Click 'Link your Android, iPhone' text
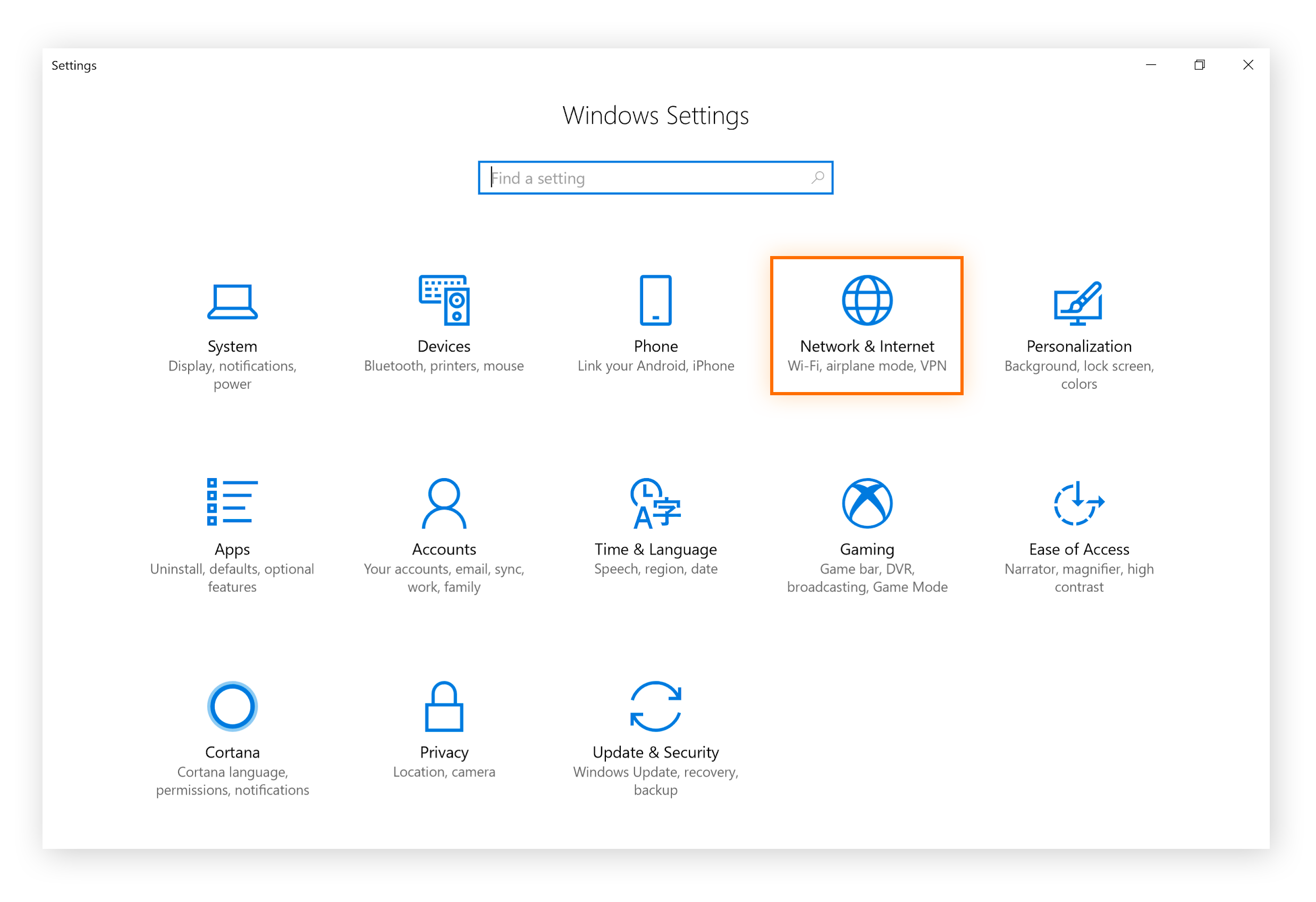The height and width of the screenshot is (902, 1316). [656, 367]
